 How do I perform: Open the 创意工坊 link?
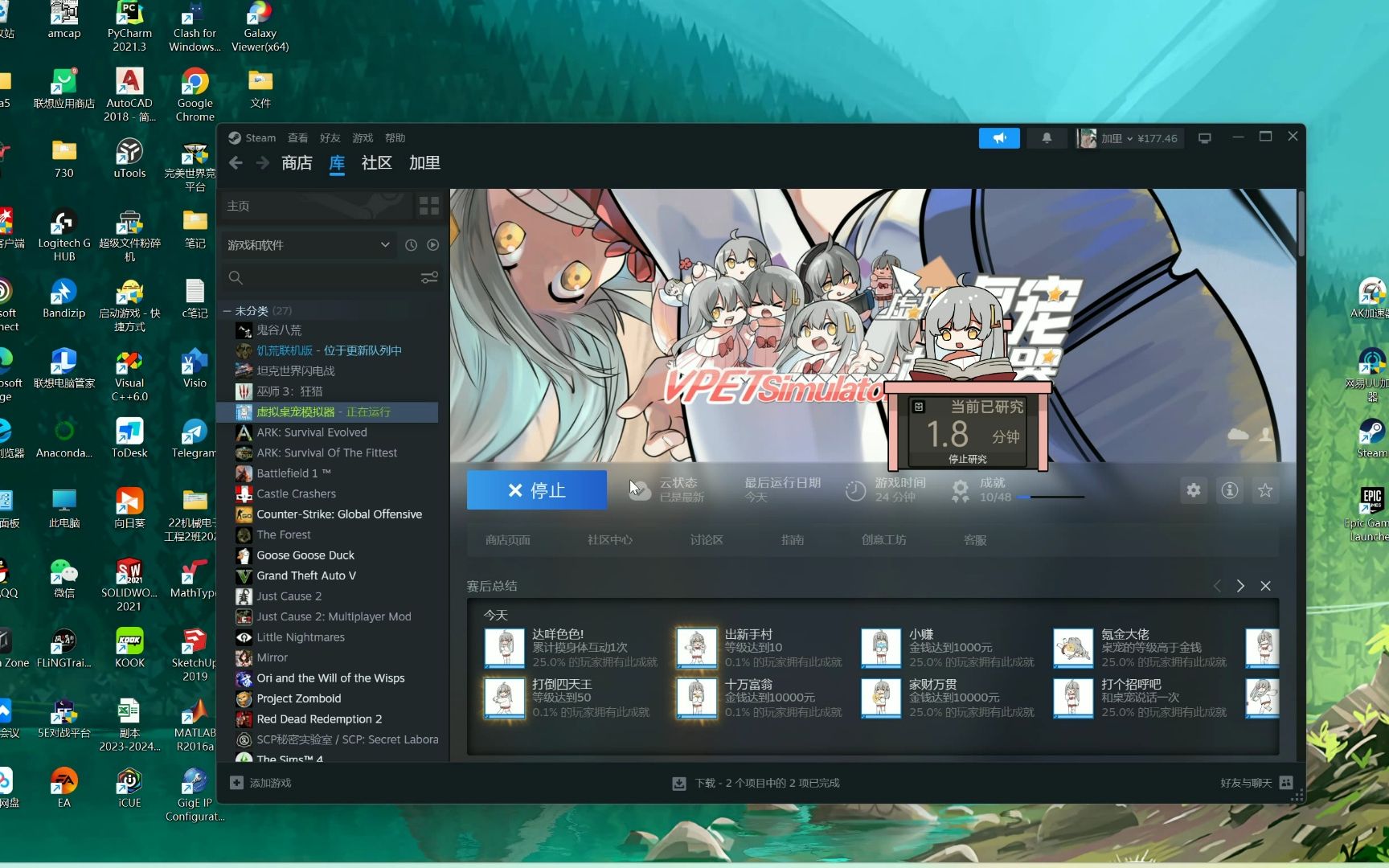pos(884,540)
